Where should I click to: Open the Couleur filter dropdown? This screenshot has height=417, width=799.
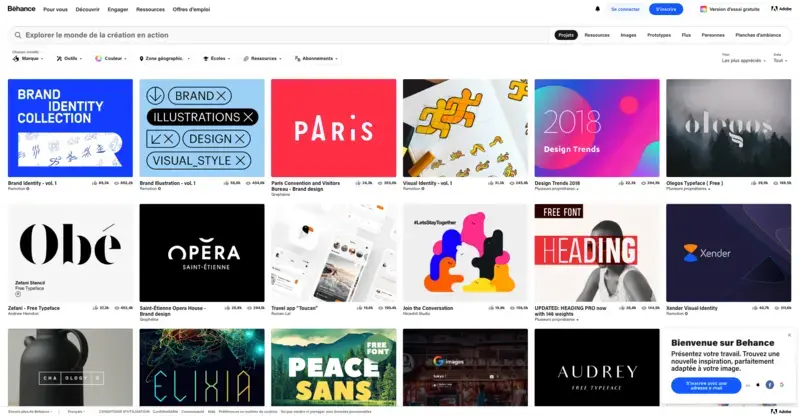[111, 59]
